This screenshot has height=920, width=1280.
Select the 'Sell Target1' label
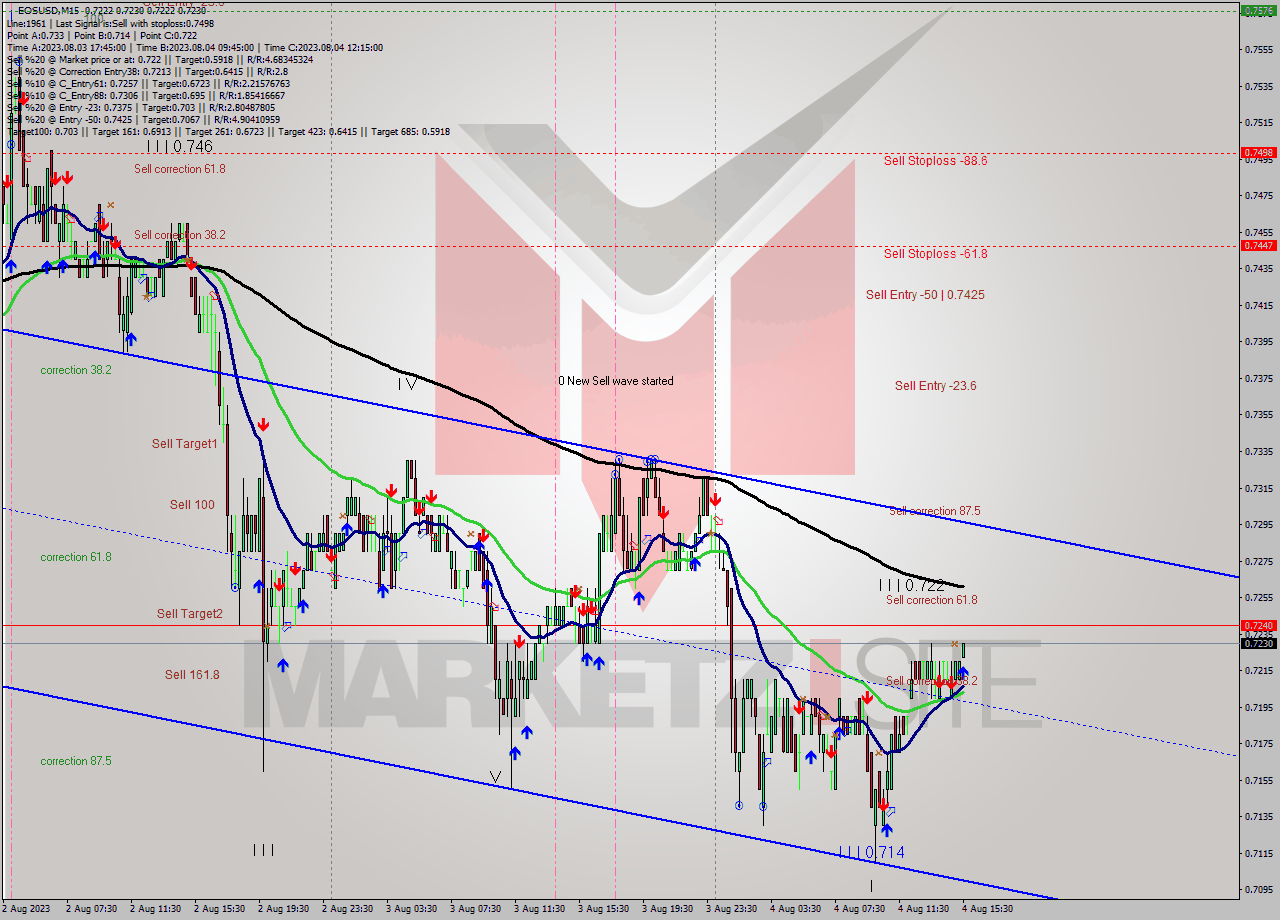184,443
